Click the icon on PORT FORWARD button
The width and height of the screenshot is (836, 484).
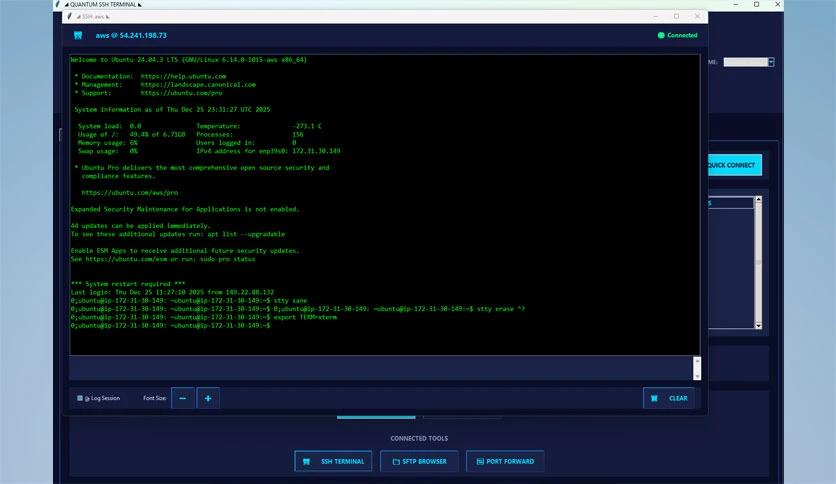(x=480, y=462)
